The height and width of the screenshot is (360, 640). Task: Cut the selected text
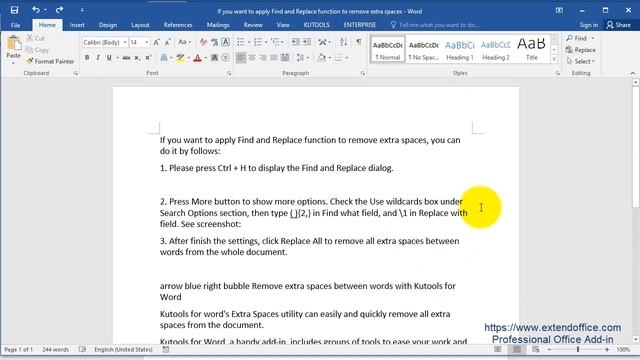tap(36, 38)
